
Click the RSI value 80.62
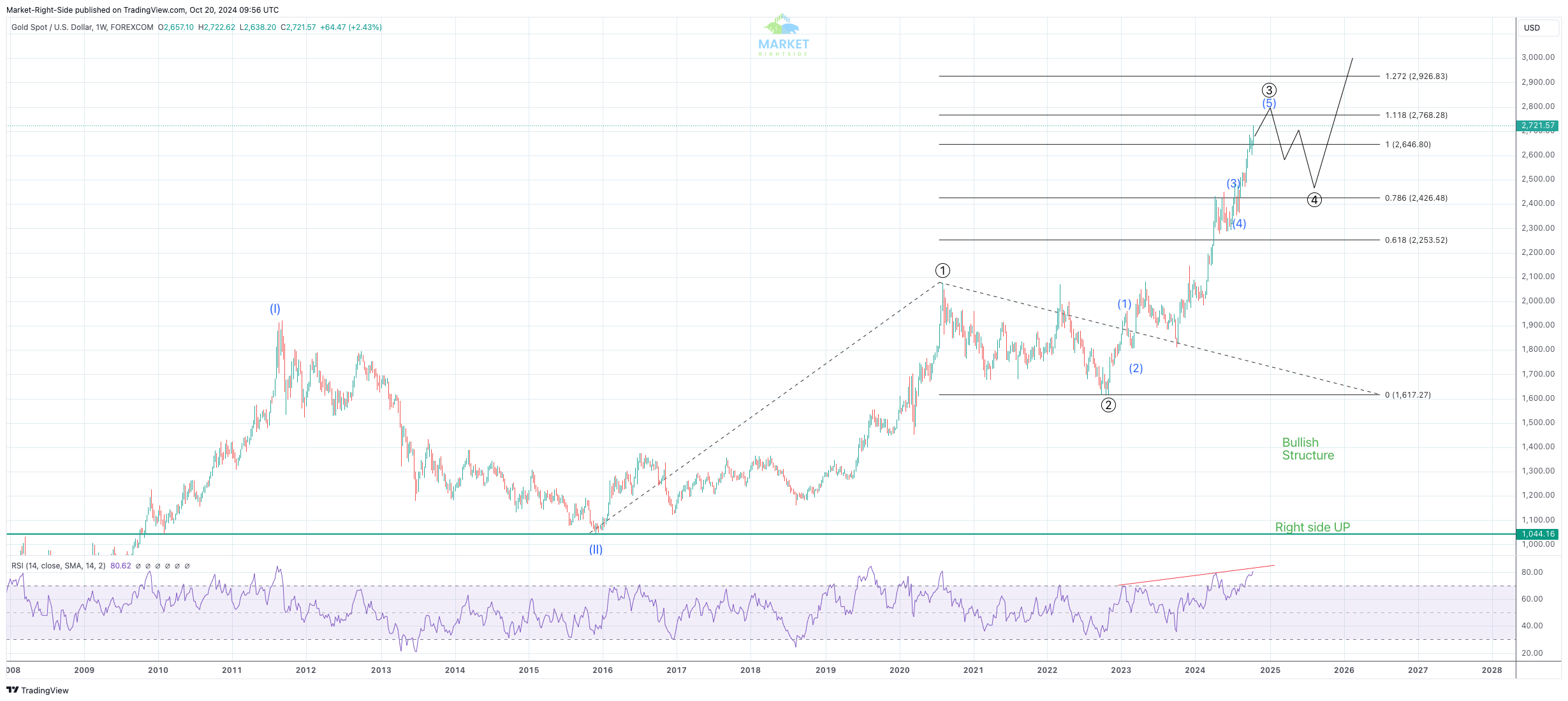tap(121, 566)
